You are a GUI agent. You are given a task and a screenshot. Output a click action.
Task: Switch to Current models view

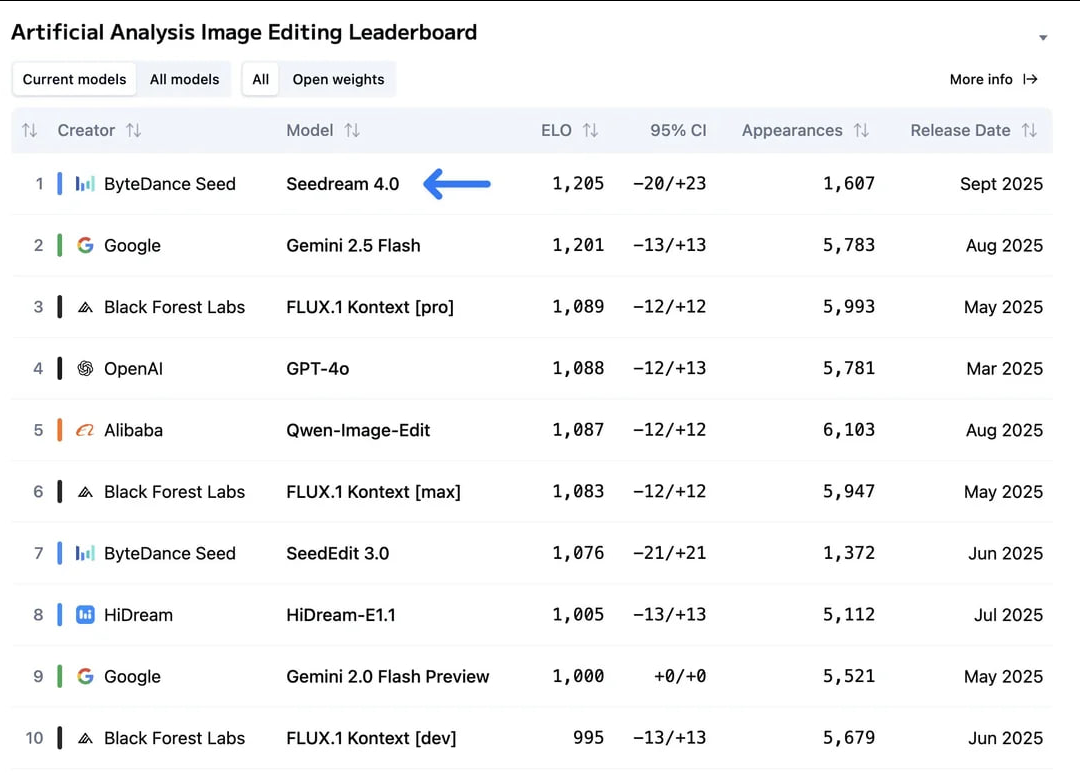click(x=75, y=80)
